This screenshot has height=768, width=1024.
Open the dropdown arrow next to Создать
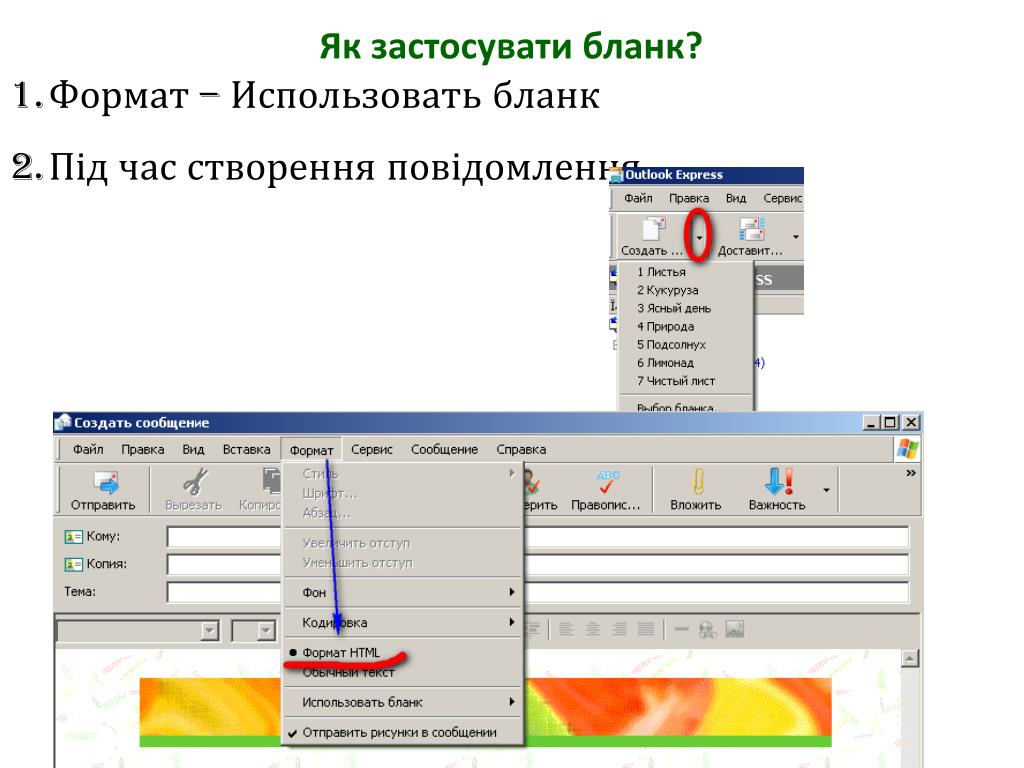coord(699,238)
